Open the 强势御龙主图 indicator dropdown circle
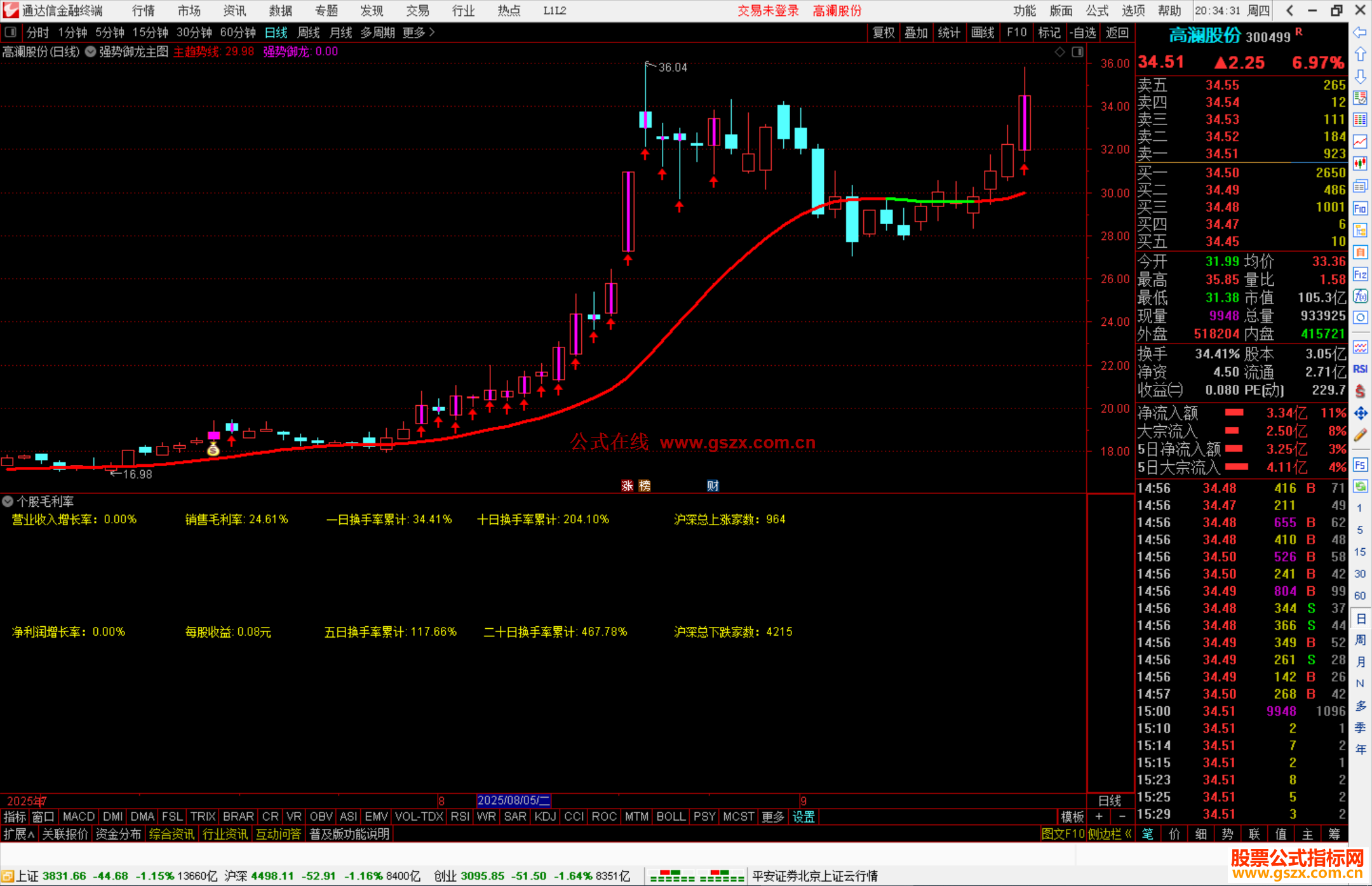The image size is (1372, 886). [91, 51]
